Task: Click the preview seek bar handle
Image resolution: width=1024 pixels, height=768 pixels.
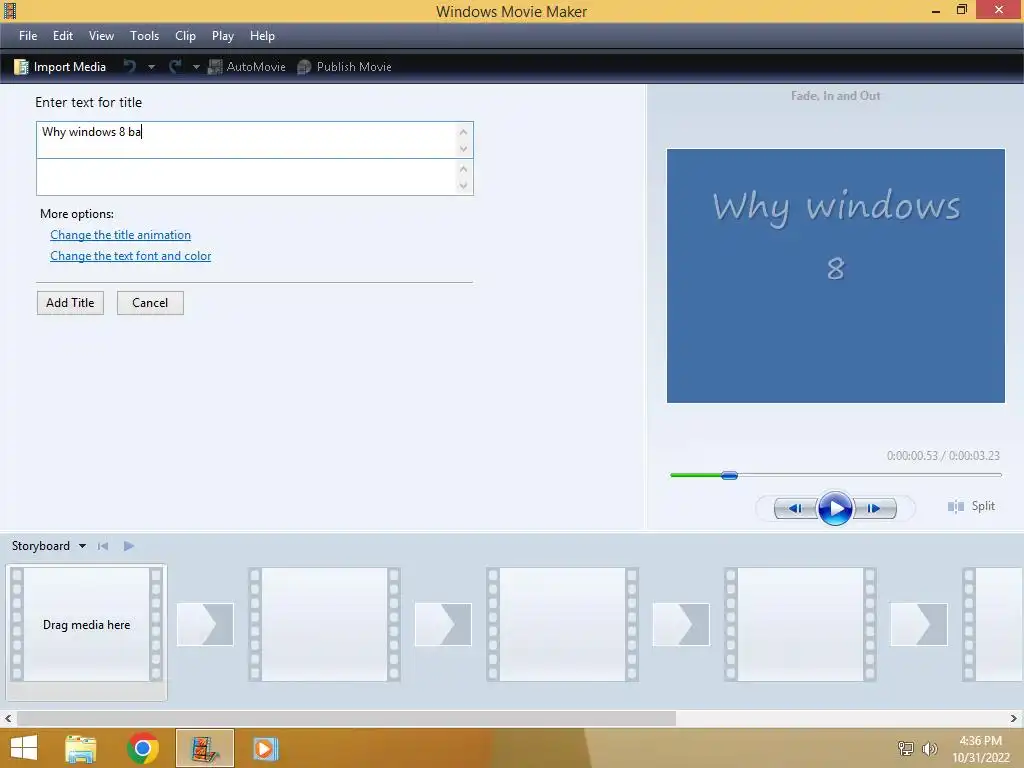Action: [x=729, y=475]
